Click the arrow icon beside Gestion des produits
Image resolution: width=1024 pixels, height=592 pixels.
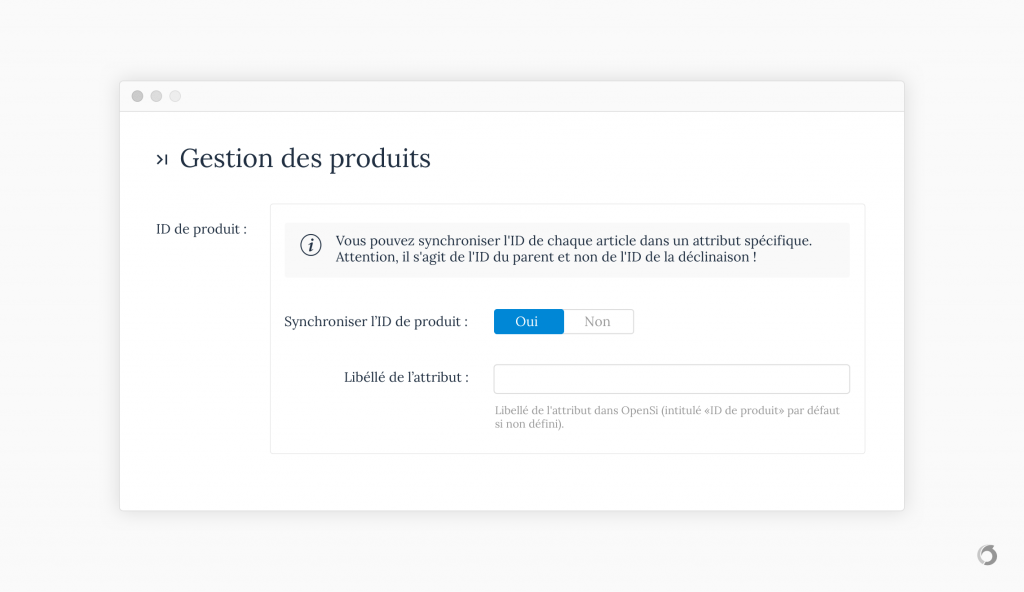(x=162, y=159)
